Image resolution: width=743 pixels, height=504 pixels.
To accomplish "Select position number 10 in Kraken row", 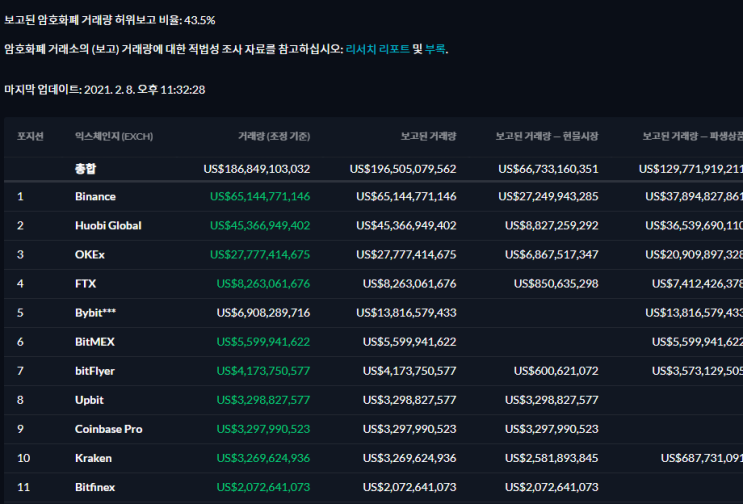I will [24, 458].
